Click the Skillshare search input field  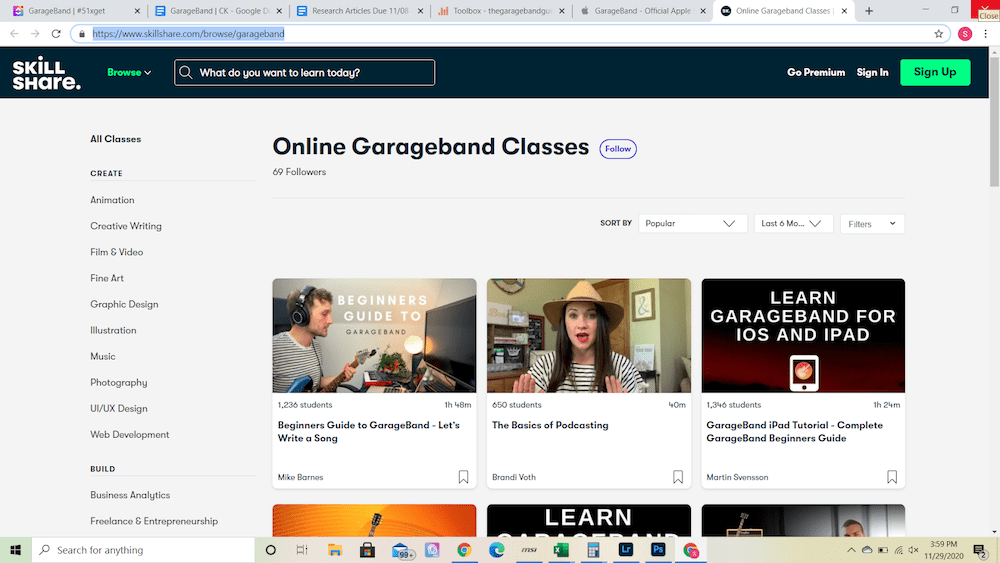click(305, 73)
